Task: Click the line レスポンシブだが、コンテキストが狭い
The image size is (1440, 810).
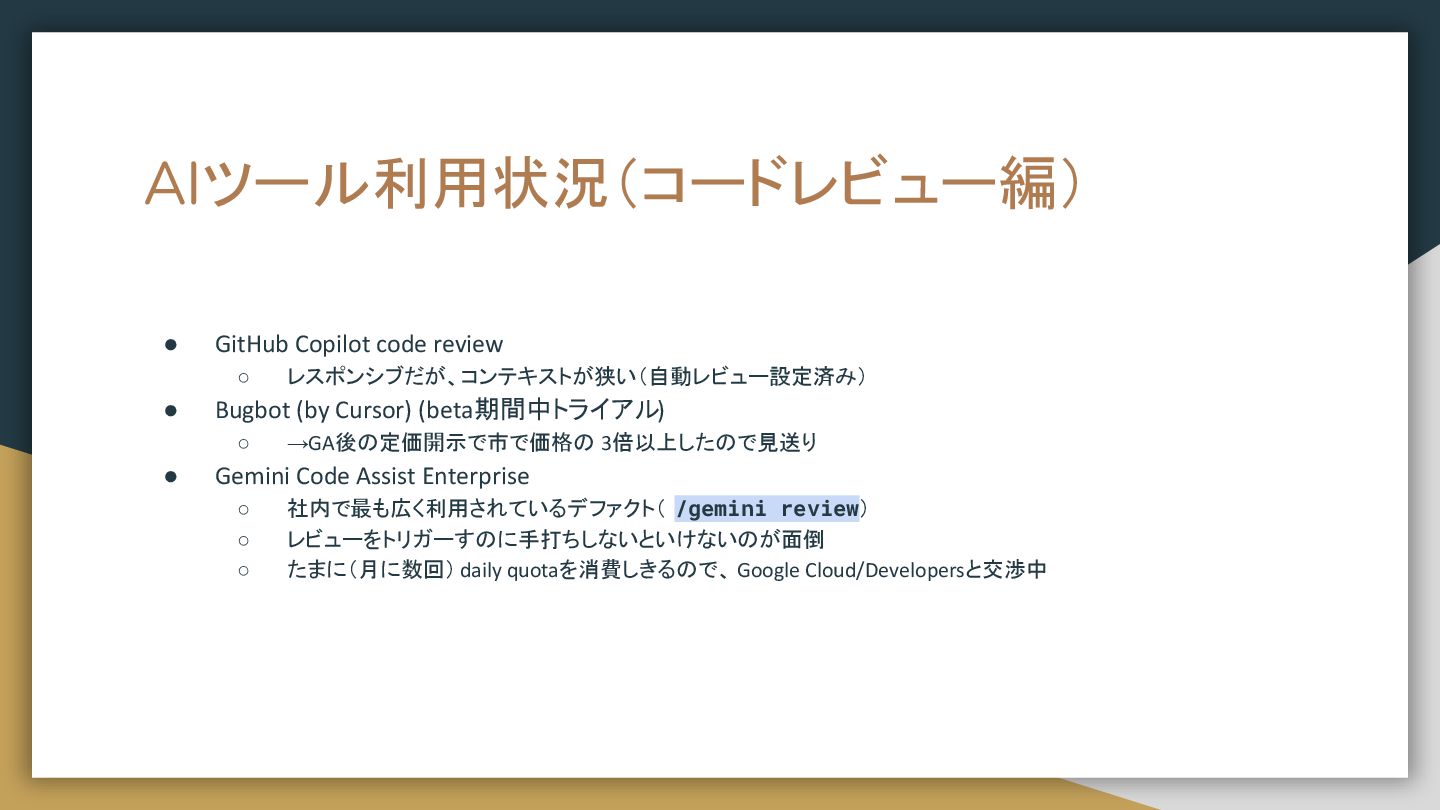Action: click(577, 377)
